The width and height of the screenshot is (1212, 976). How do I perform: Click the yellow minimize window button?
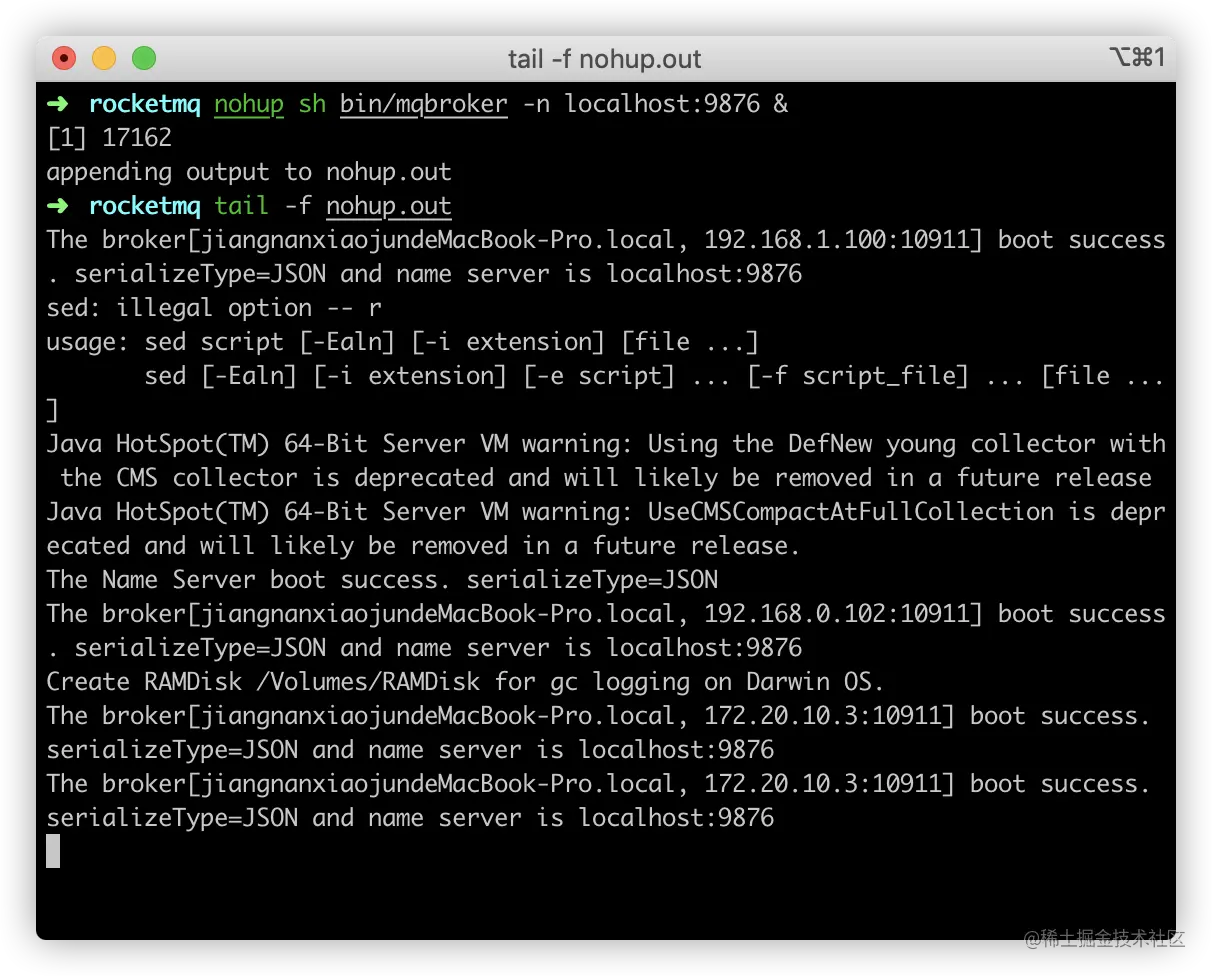(x=104, y=59)
